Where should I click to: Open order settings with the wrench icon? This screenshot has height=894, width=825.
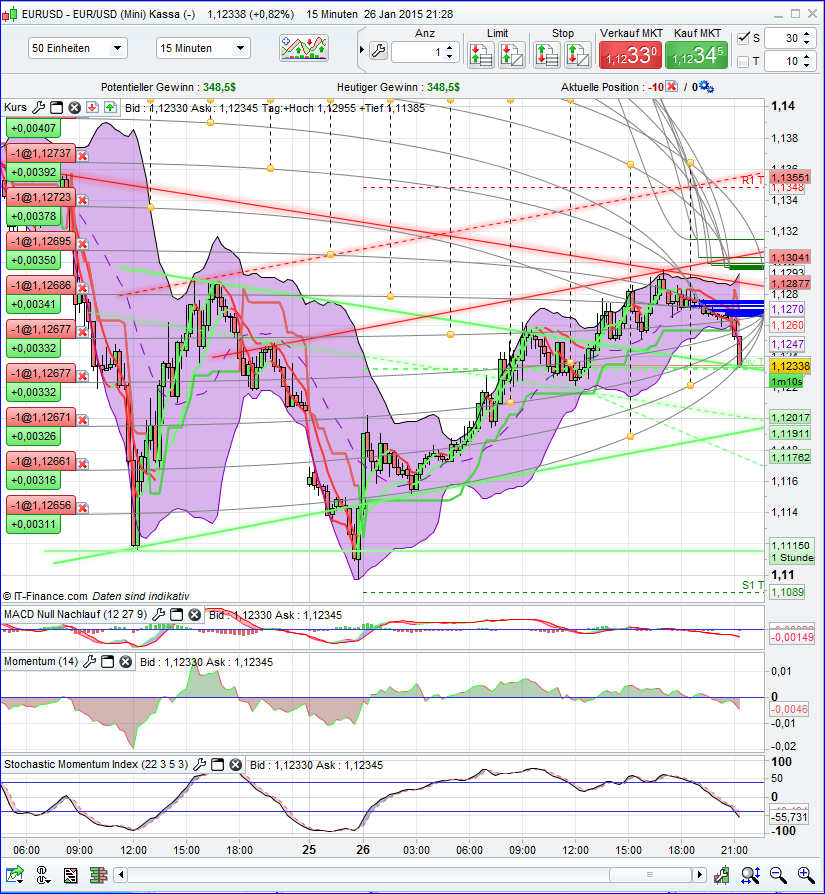[x=380, y=48]
